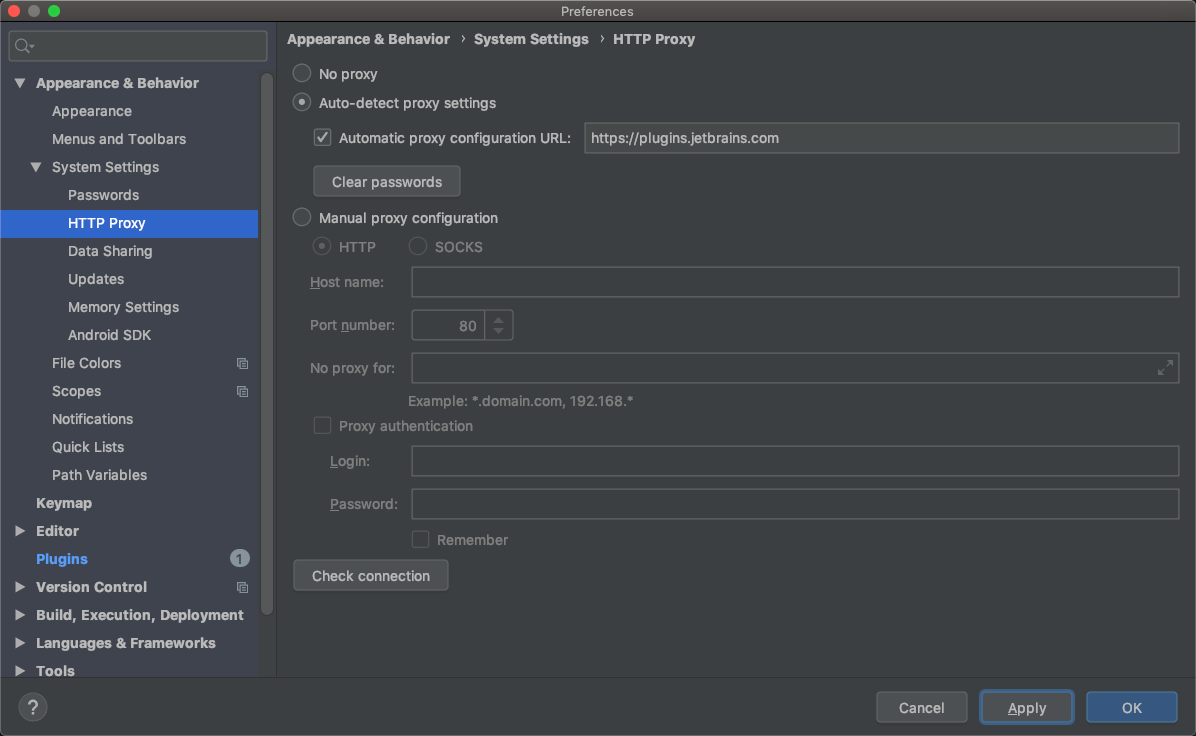Collapse the Appearance & Behavior tree node
Screen dimensions: 1196x736
[x=20, y=82]
